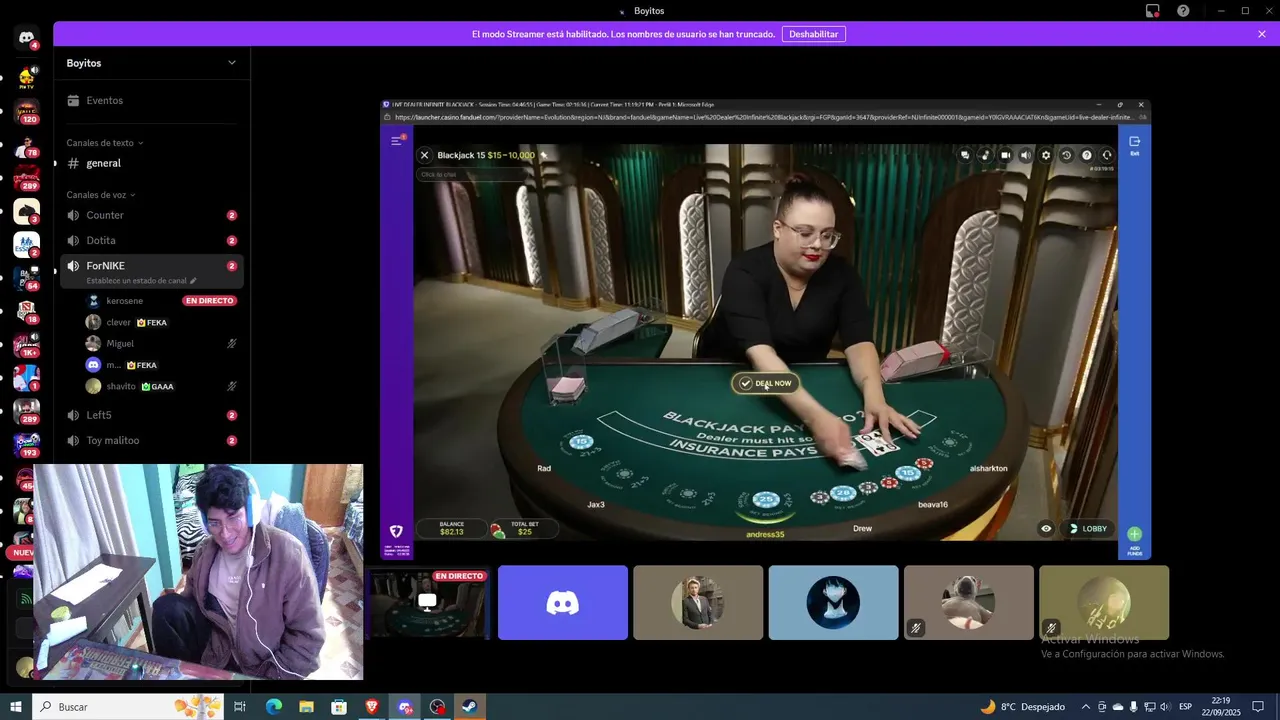Collapse the Canales de texto category
The height and width of the screenshot is (720, 1280).
(x=104, y=143)
